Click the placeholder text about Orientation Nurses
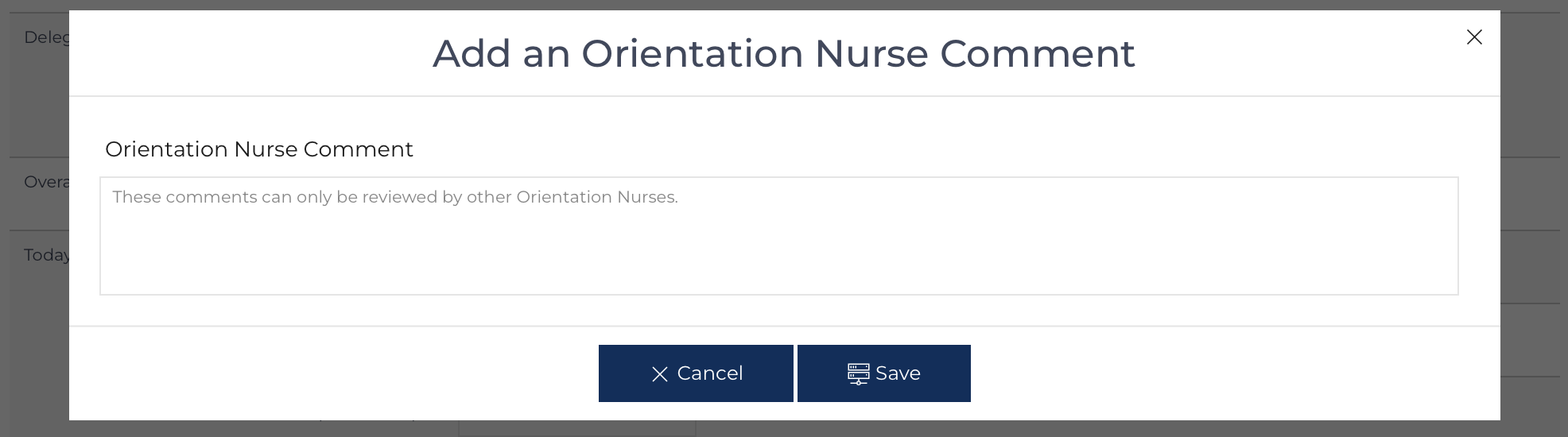 (x=395, y=197)
